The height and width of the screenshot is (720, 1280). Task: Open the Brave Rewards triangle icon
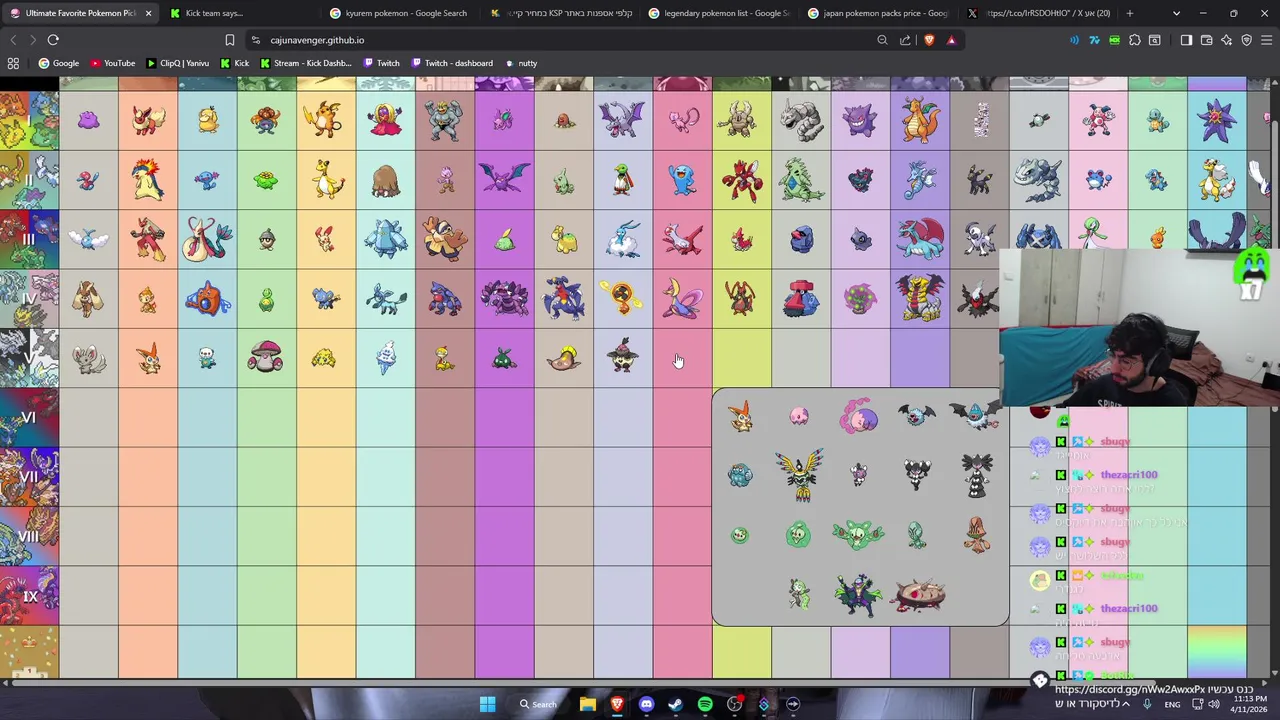coord(951,40)
